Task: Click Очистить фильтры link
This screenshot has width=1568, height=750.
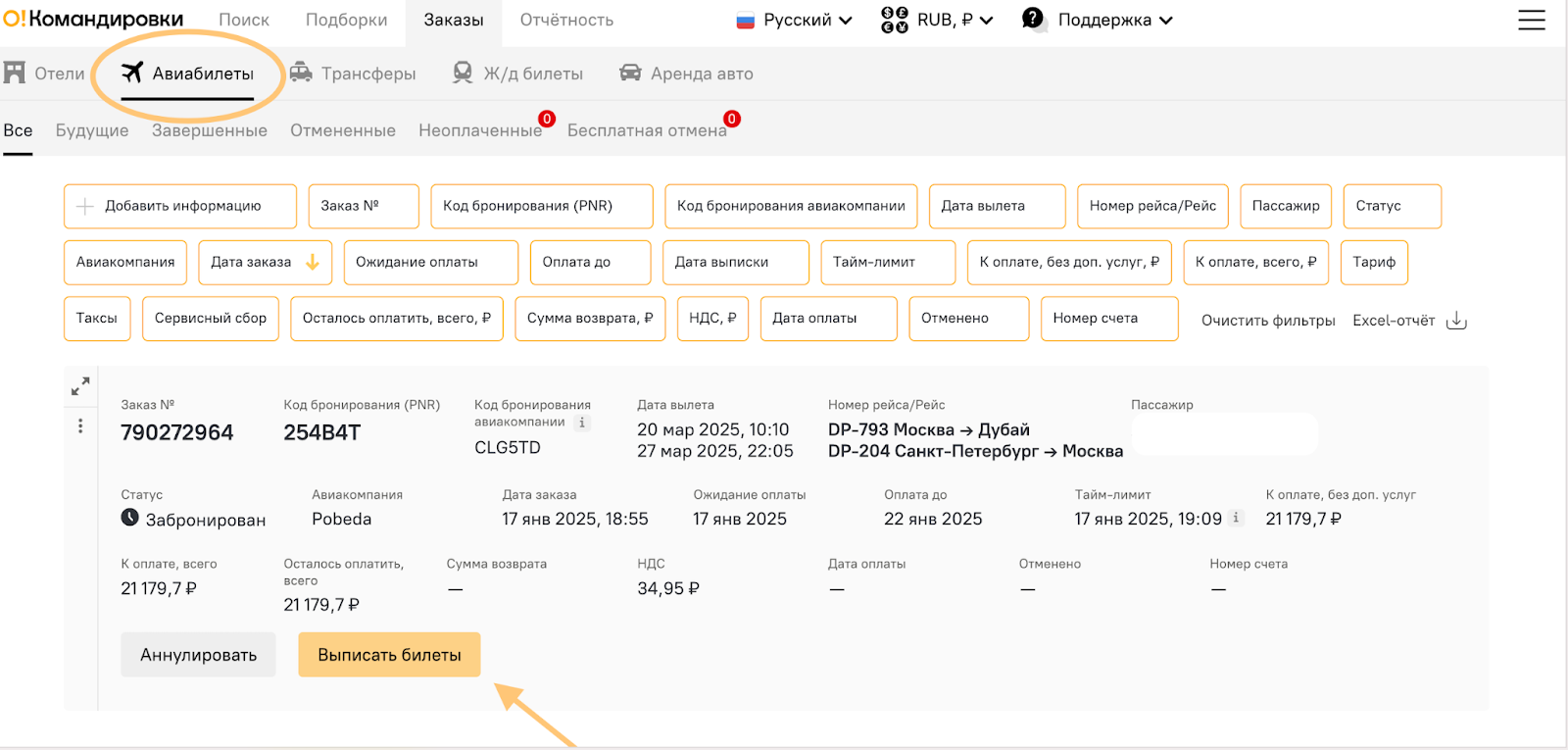Action: (x=1268, y=321)
